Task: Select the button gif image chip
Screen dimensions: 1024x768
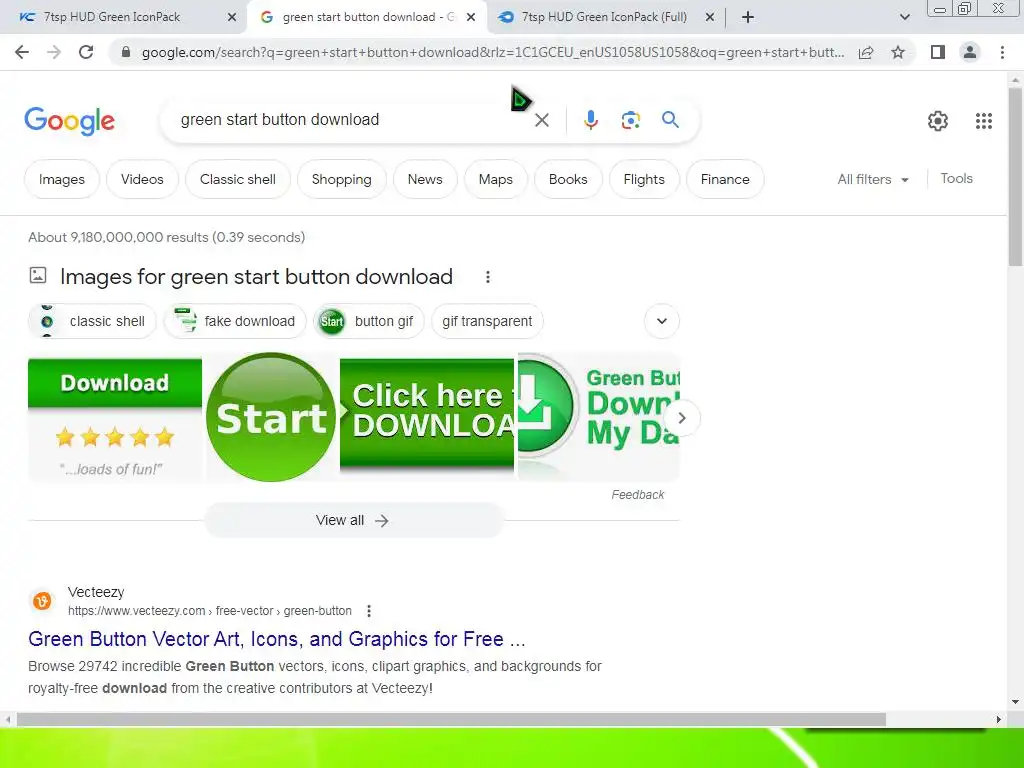Action: [x=369, y=321]
